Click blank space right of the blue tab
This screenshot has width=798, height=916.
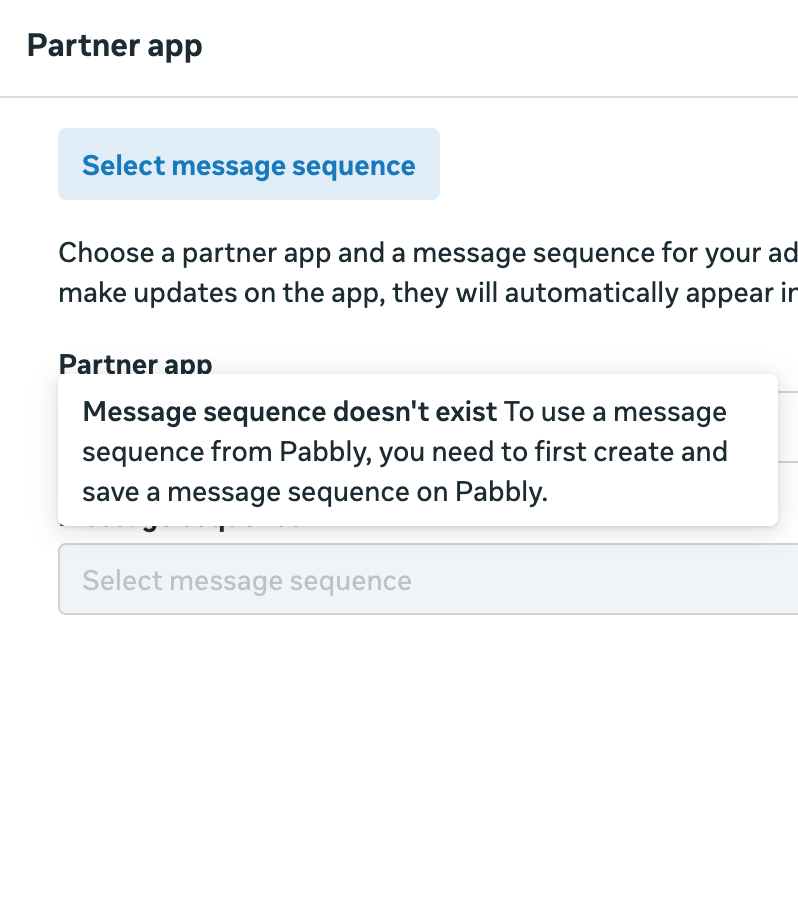pyautogui.click(x=600, y=165)
